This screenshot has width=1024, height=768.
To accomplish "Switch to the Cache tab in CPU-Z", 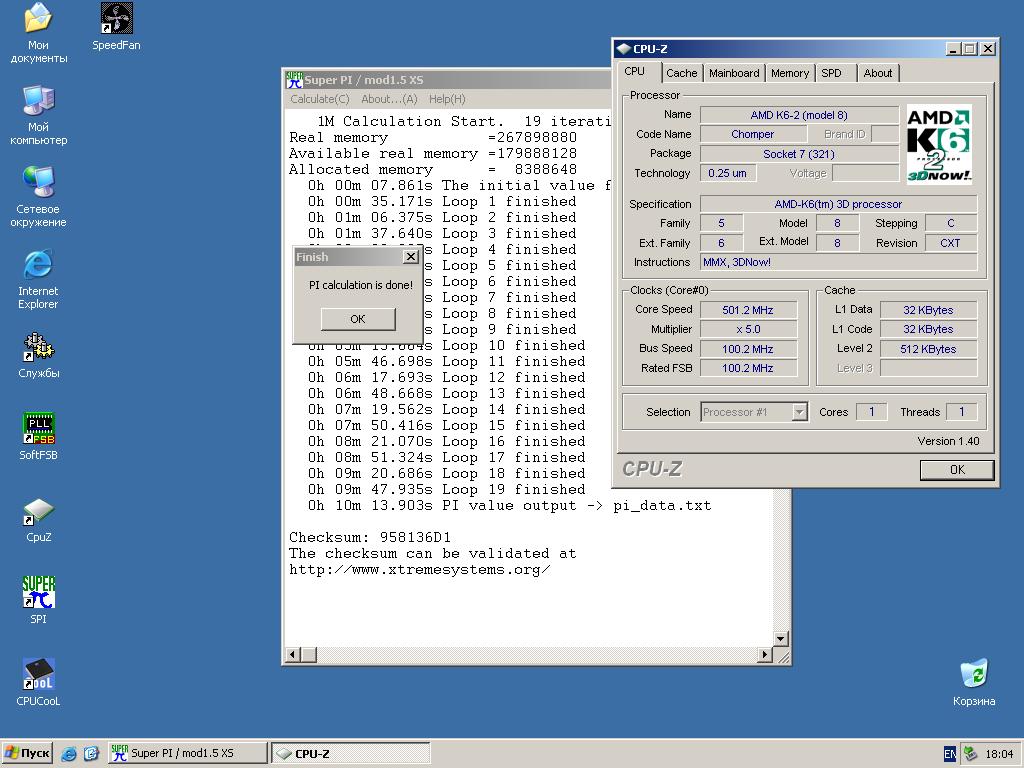I will [x=681, y=73].
